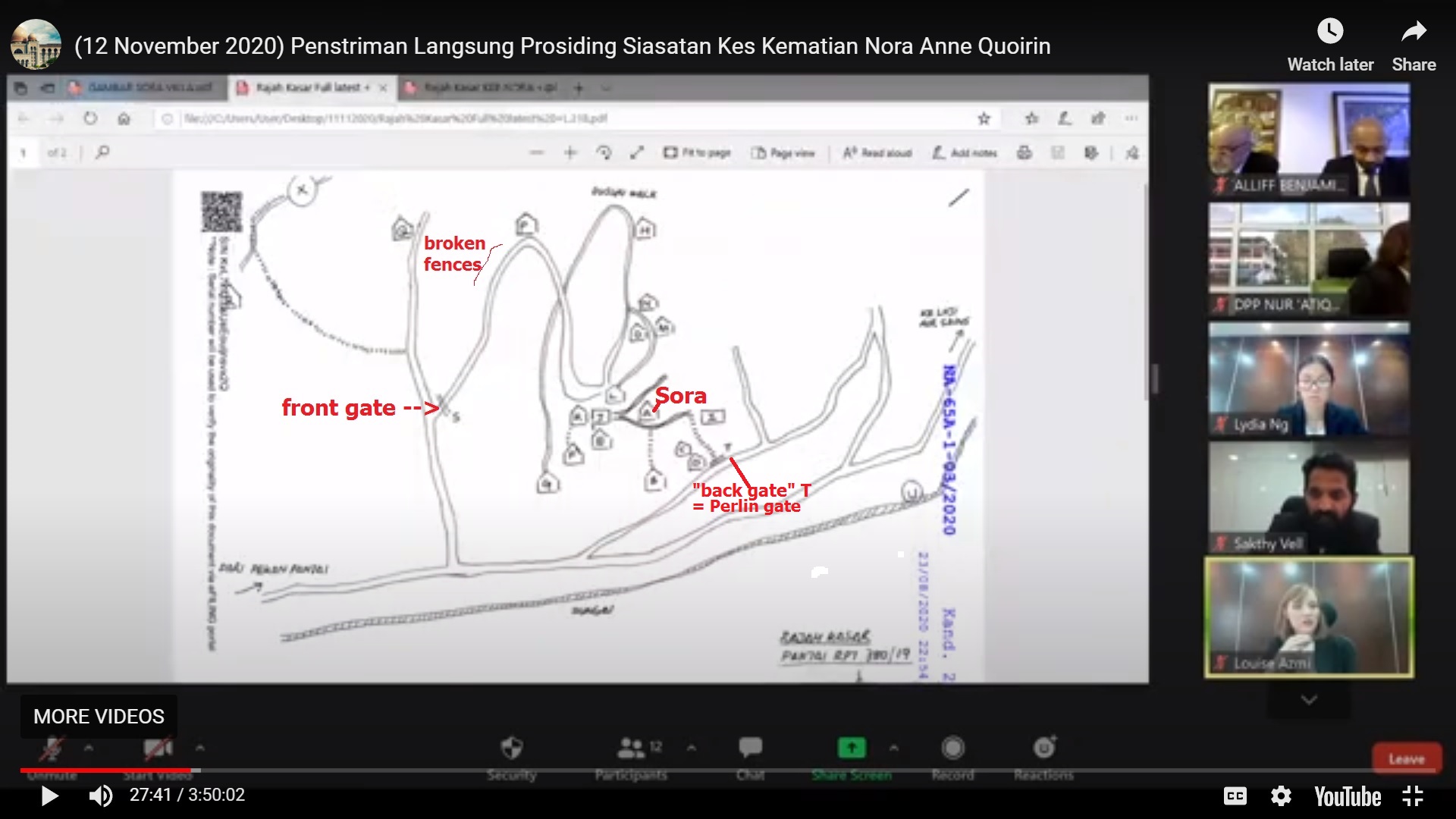1456x819 pixels.
Task: Expand the arrow next to Participants
Action: pyautogui.click(x=691, y=748)
